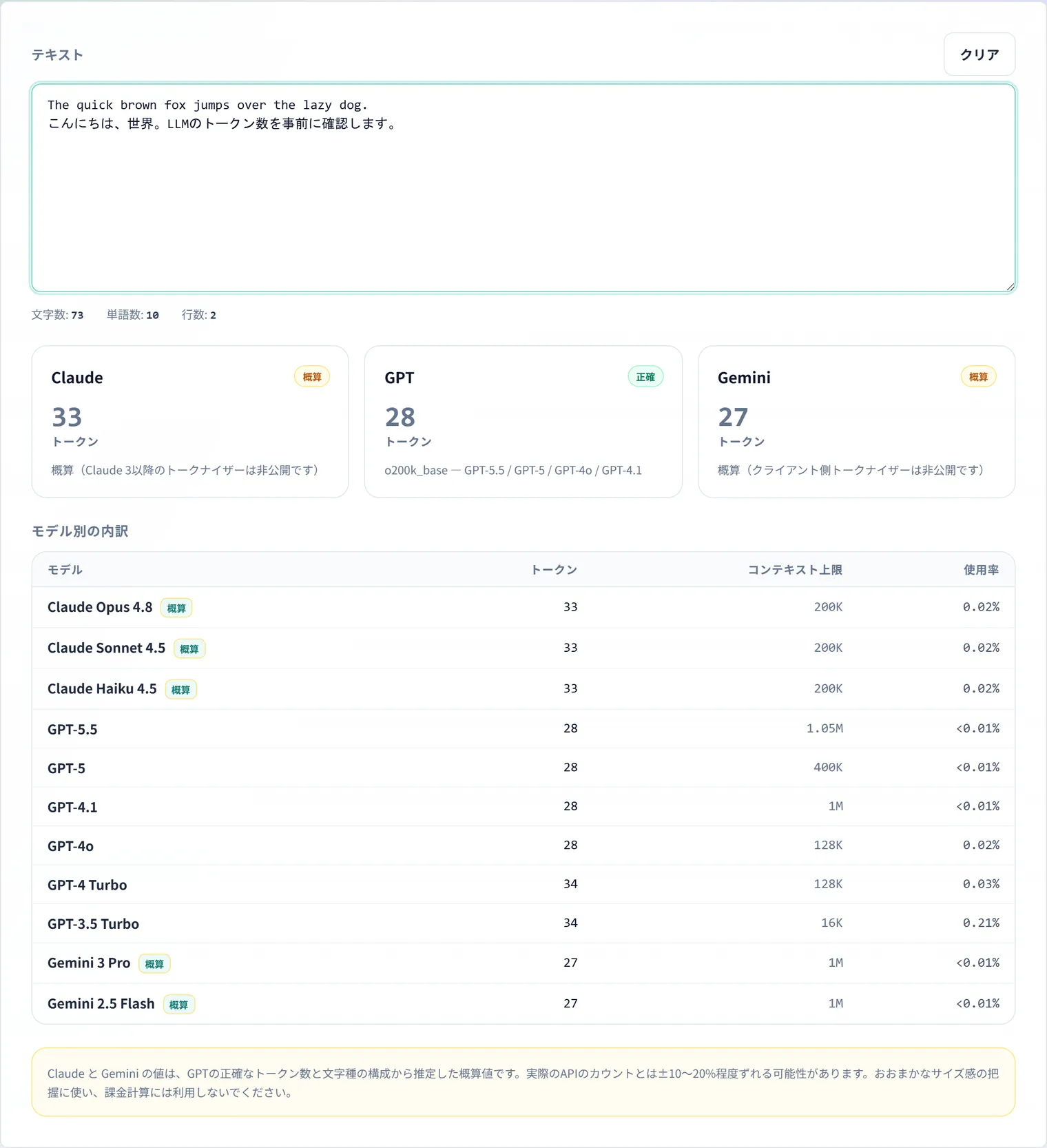
Task: Click the 16K context limit for GPT-3.5 Turbo
Action: tap(831, 923)
